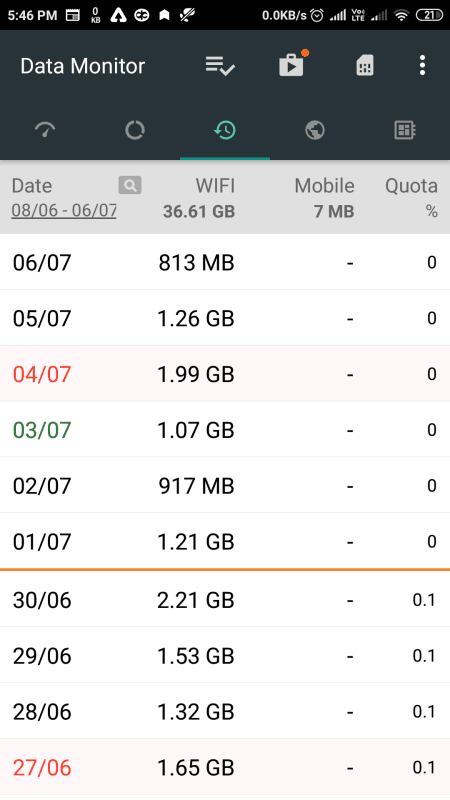
Task: Open the widget layout tab icon
Action: pyautogui.click(x=405, y=130)
